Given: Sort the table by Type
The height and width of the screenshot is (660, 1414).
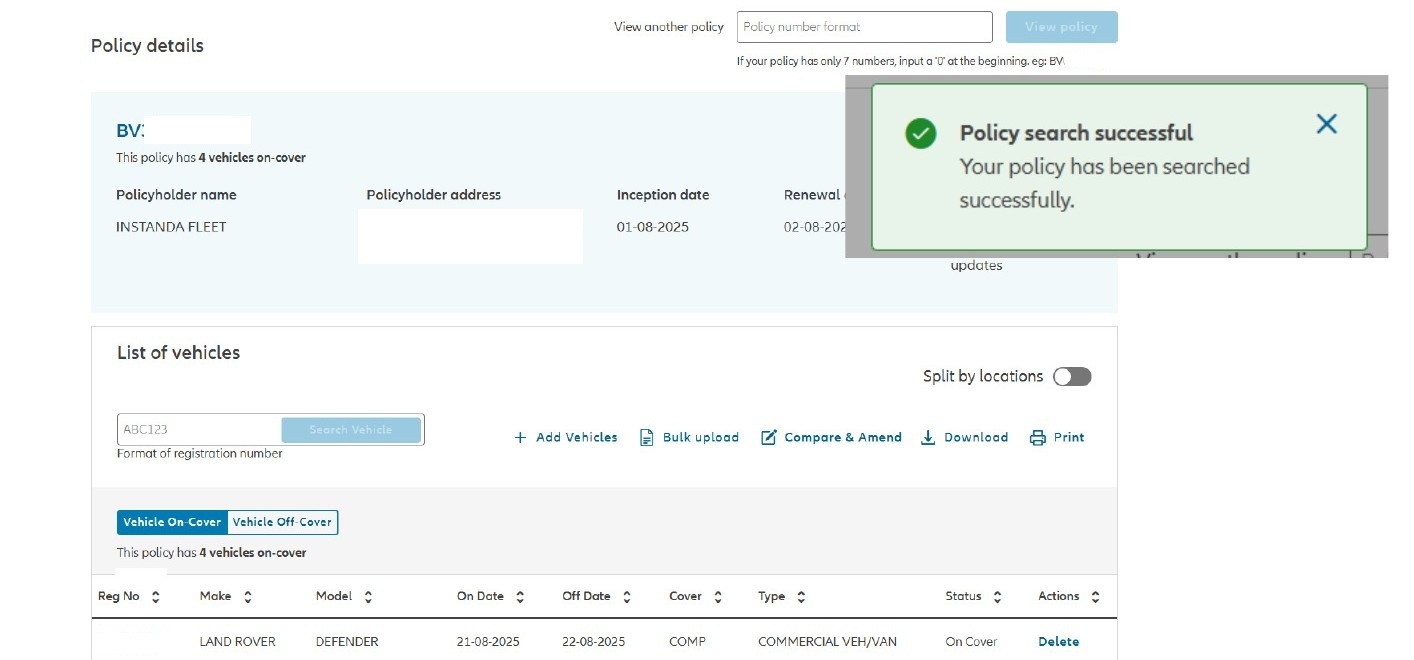Looking at the screenshot, I should pos(801,597).
